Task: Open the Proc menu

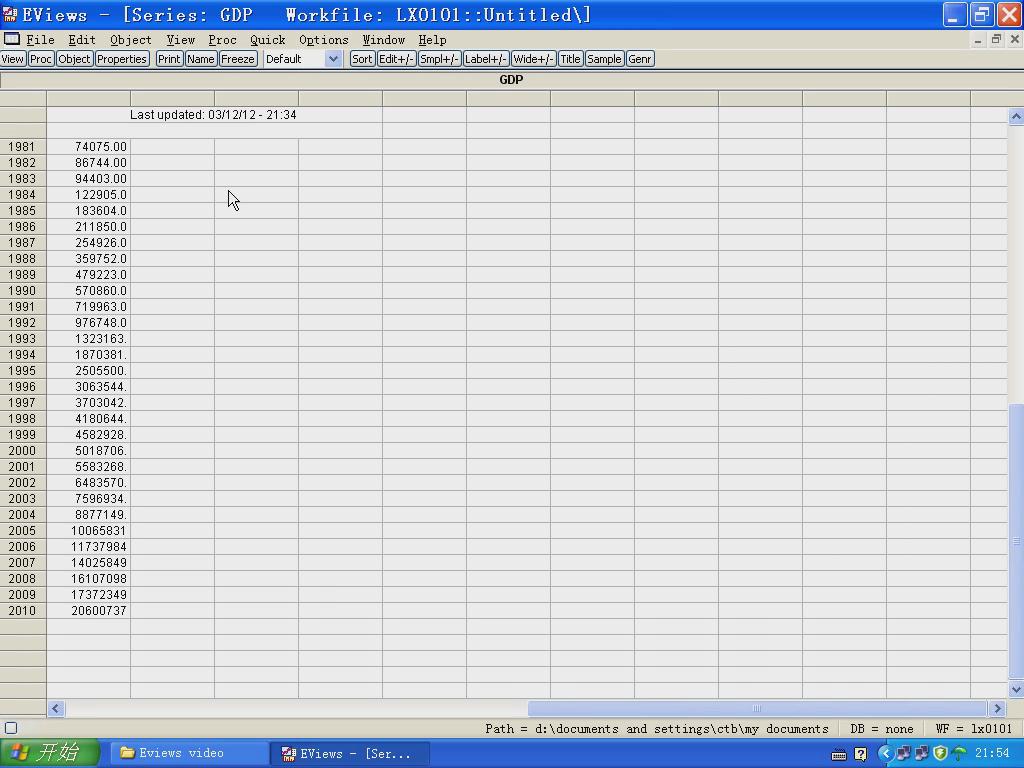Action: coord(222,40)
